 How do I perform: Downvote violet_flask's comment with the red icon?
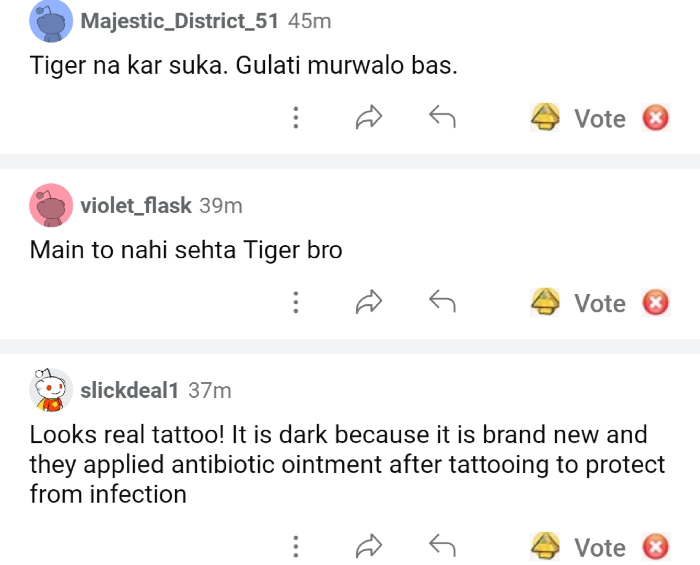655,303
